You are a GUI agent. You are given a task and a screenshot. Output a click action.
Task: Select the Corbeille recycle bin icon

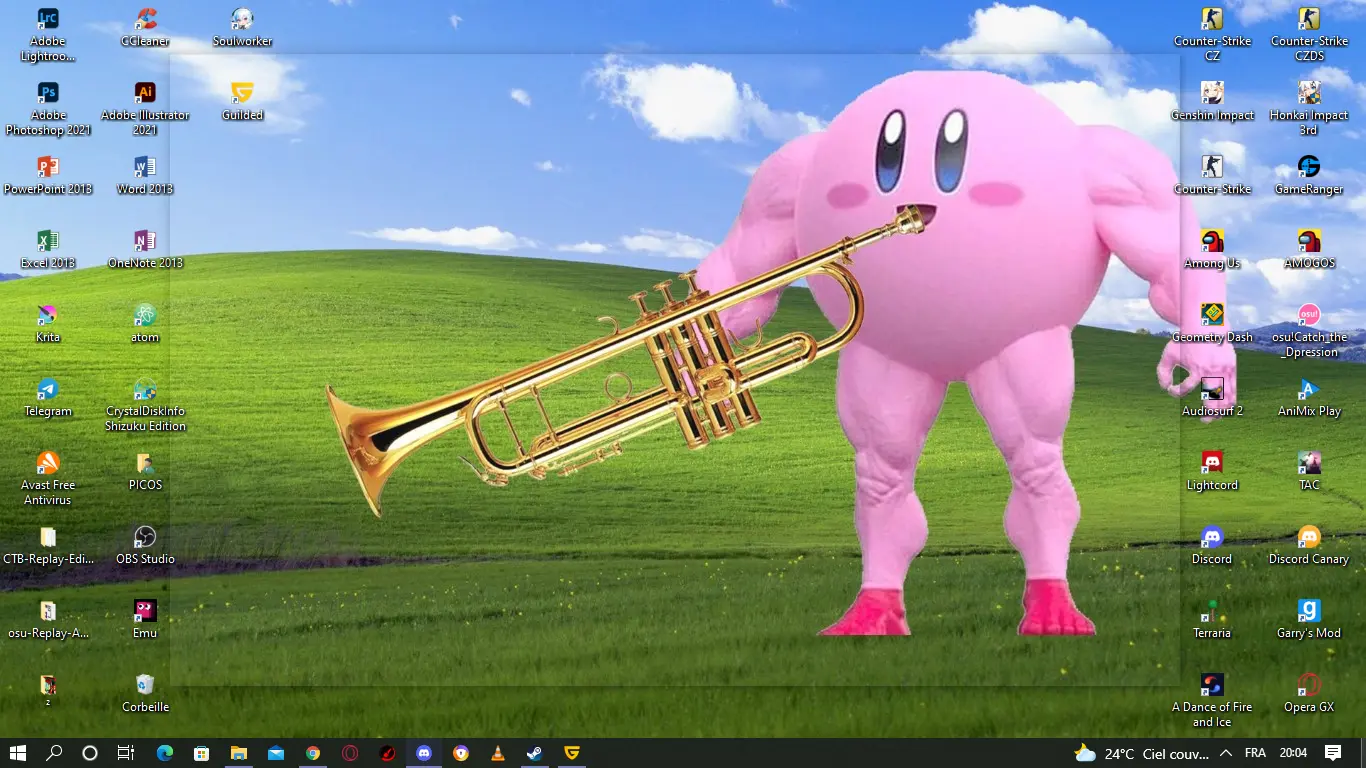coord(145,686)
